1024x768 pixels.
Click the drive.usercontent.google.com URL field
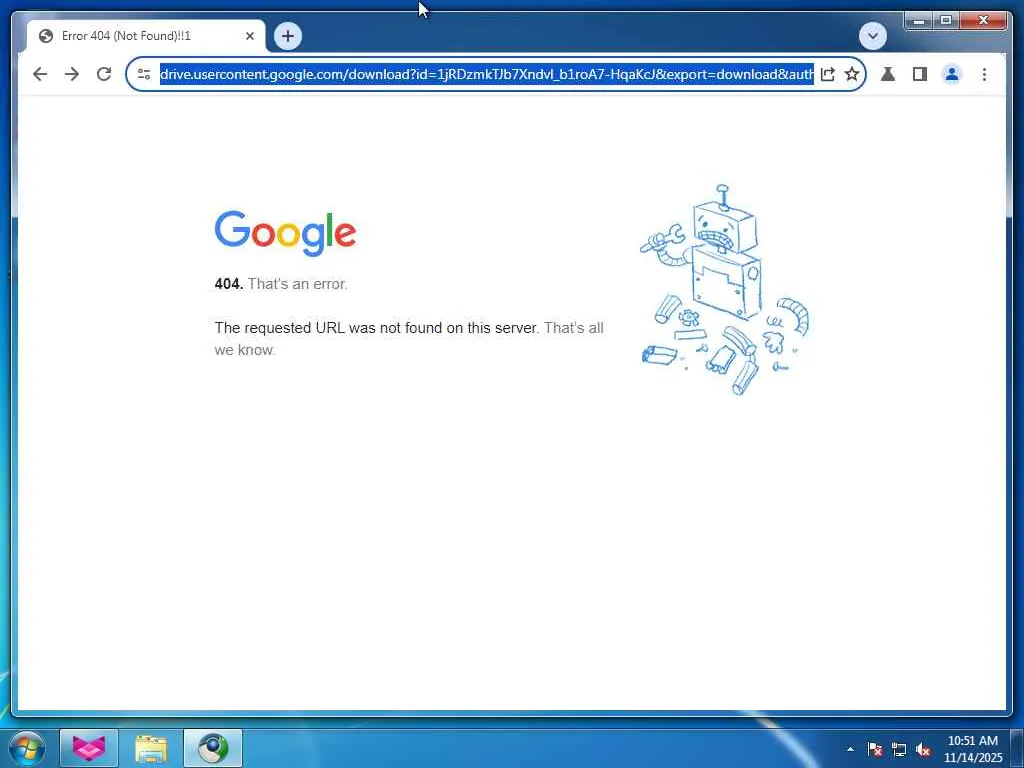(x=487, y=74)
